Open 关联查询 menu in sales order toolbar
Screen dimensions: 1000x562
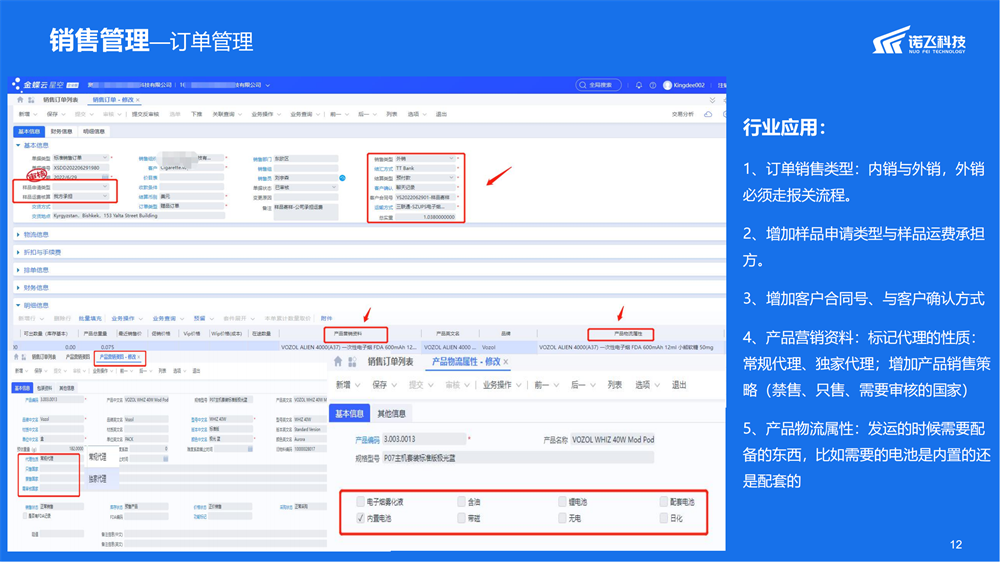[x=226, y=114]
